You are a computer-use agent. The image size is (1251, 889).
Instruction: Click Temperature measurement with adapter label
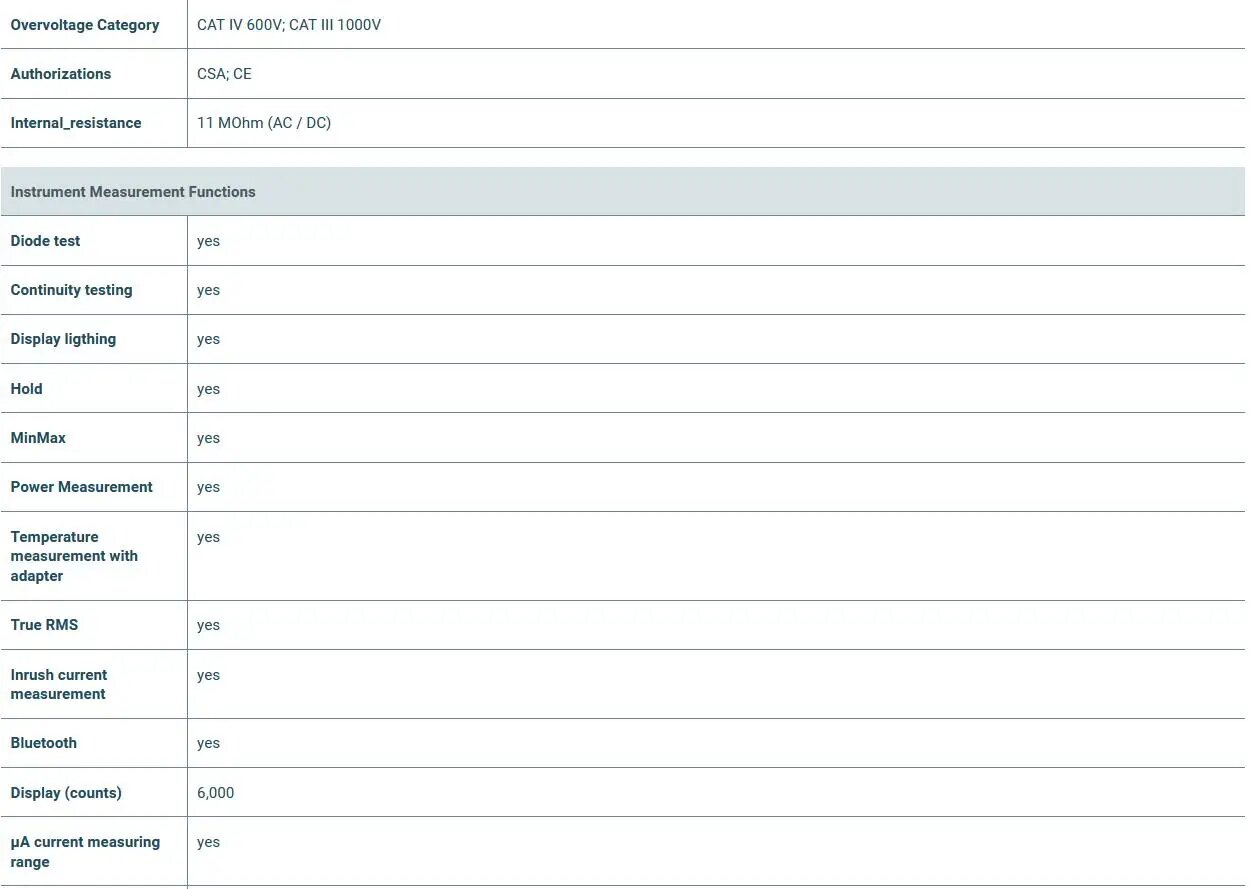(74, 556)
